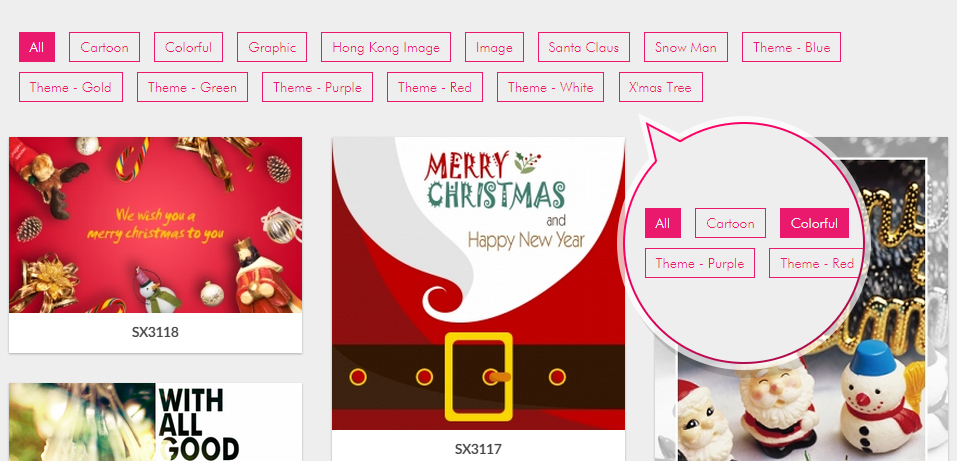Apply Theme - Blue filter
The width and height of the screenshot is (957, 461).
pyautogui.click(x=791, y=47)
